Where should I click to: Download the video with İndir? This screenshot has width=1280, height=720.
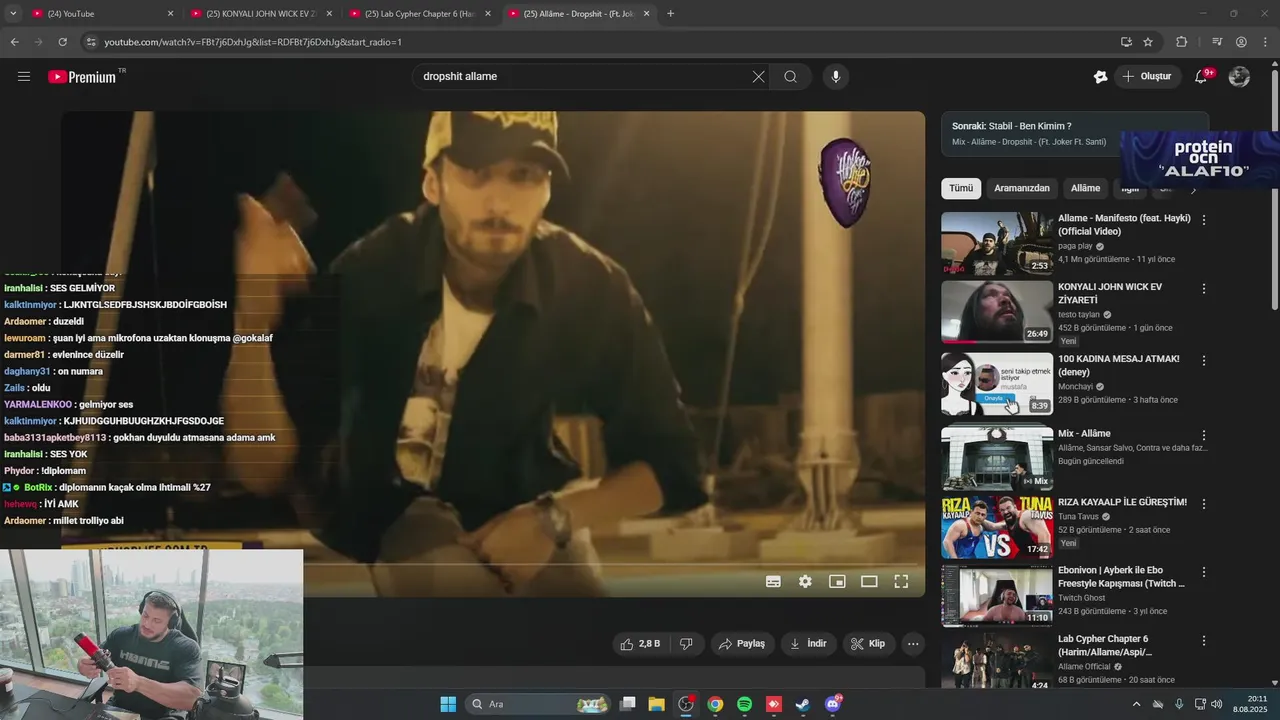coord(808,644)
